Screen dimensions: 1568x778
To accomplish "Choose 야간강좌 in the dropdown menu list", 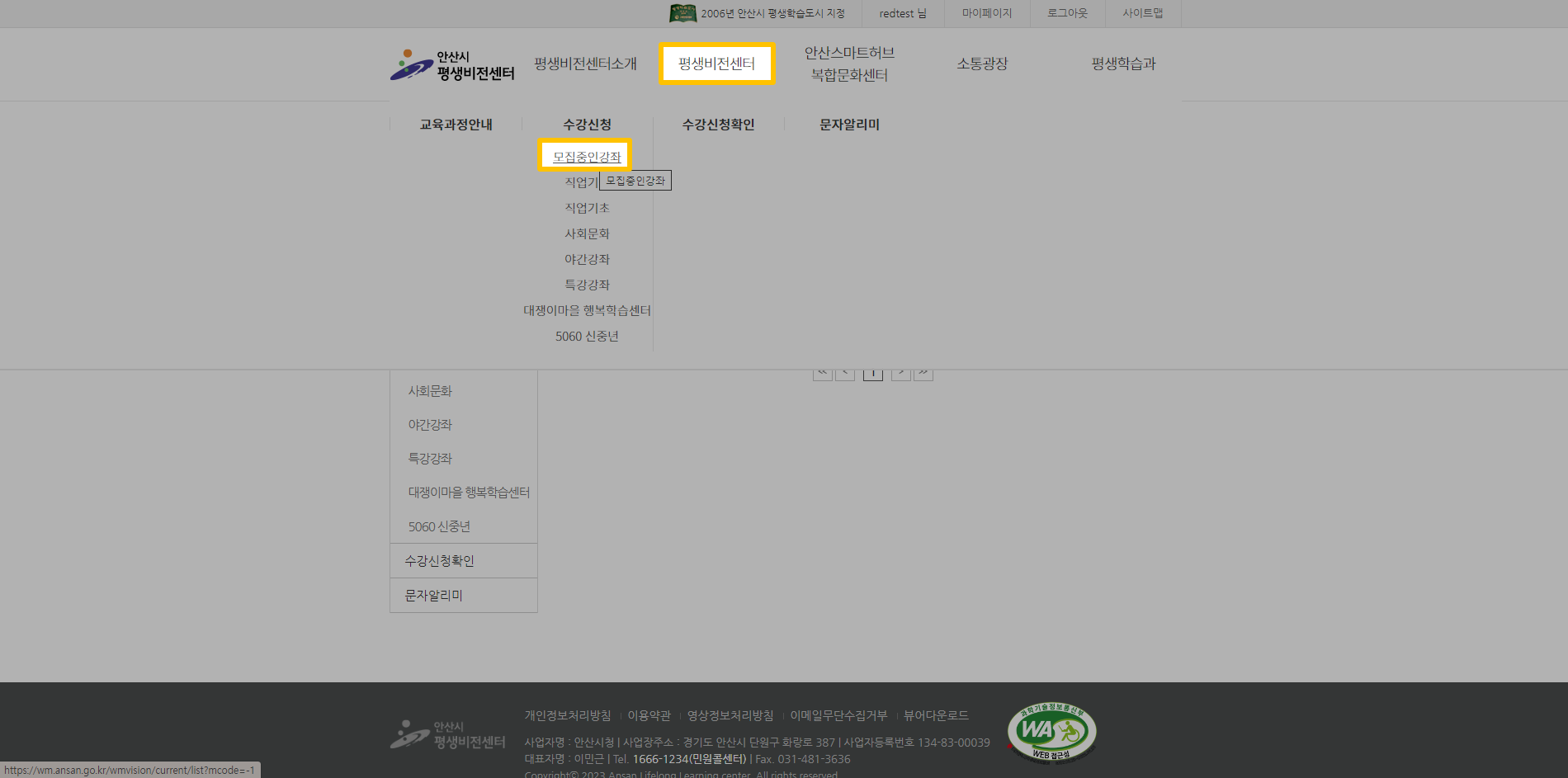I will [587, 259].
